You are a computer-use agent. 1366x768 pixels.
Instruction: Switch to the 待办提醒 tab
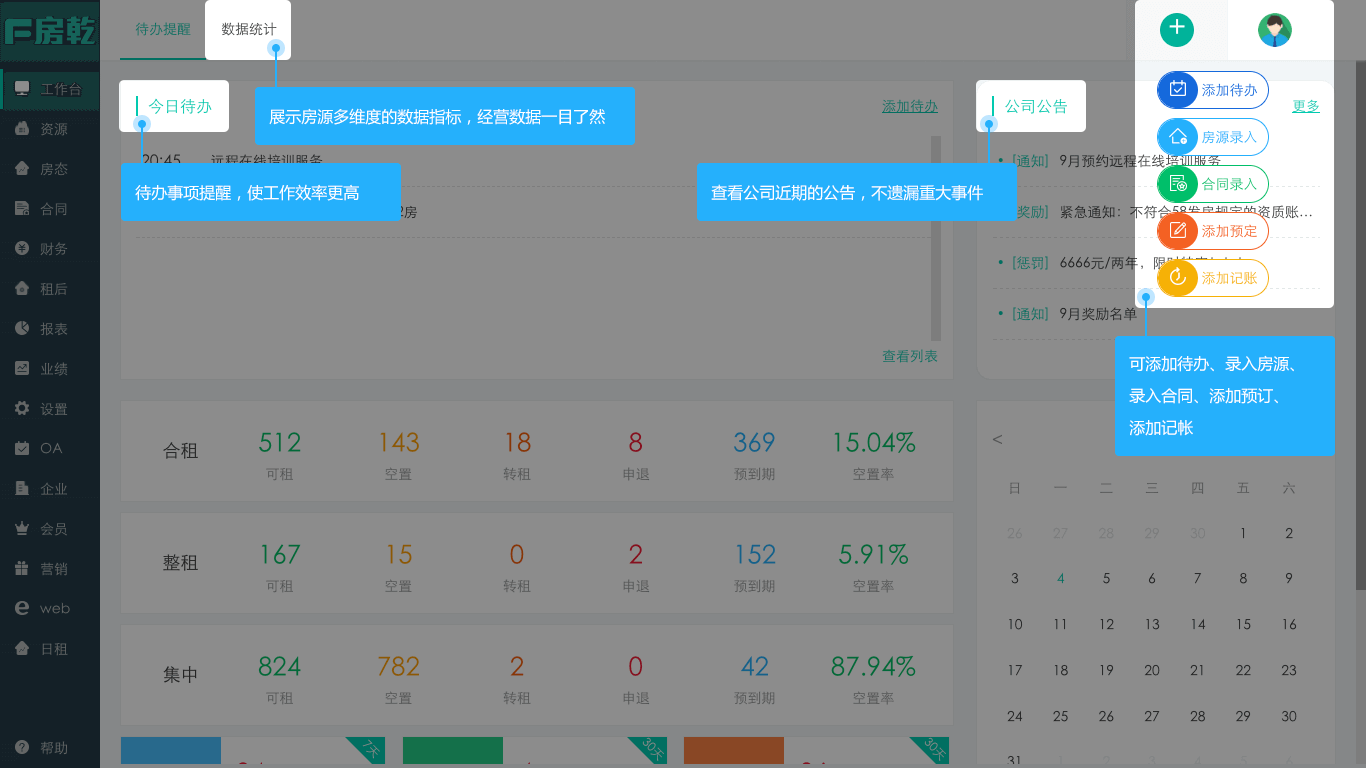(163, 30)
